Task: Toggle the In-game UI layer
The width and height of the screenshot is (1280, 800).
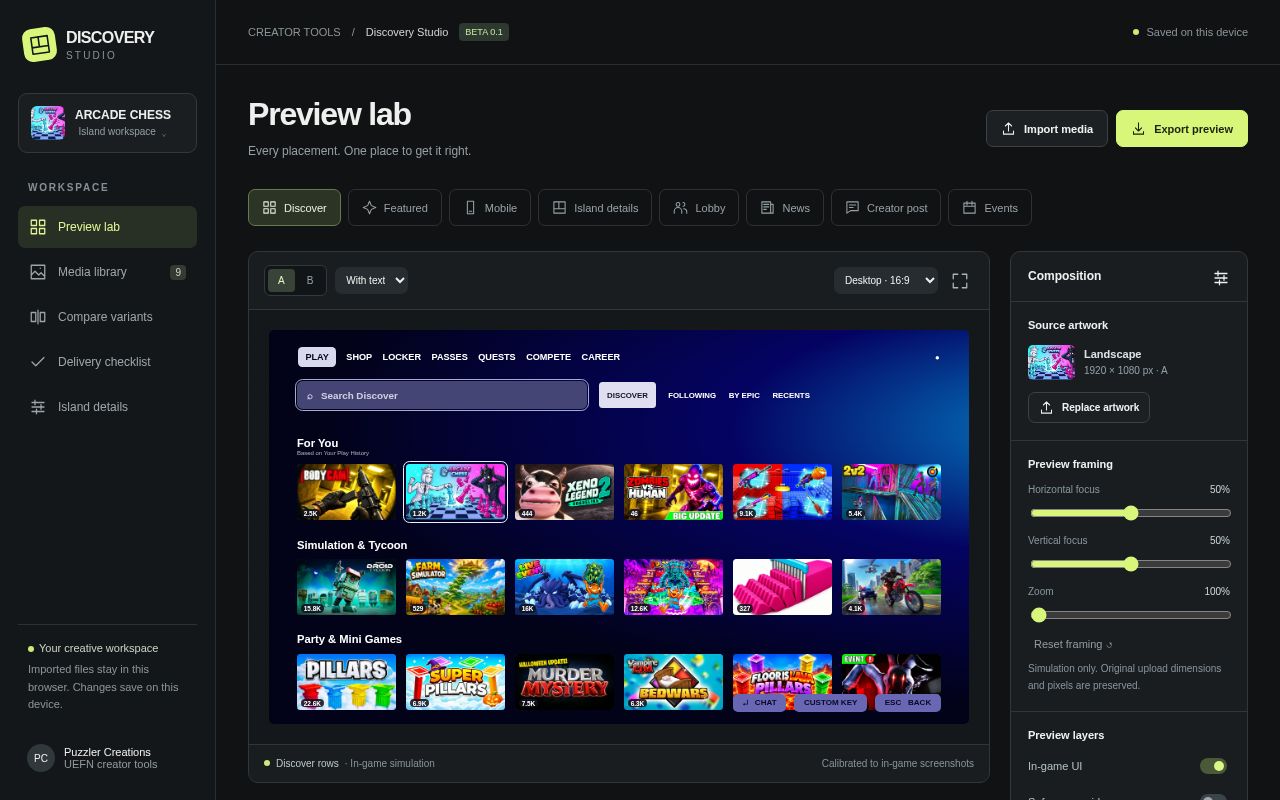Action: pyautogui.click(x=1213, y=766)
